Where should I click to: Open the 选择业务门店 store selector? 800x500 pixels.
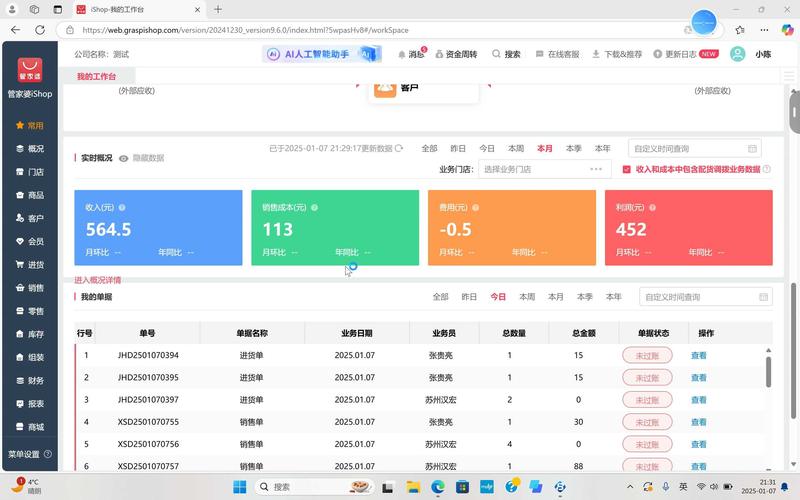pyautogui.click(x=544, y=169)
